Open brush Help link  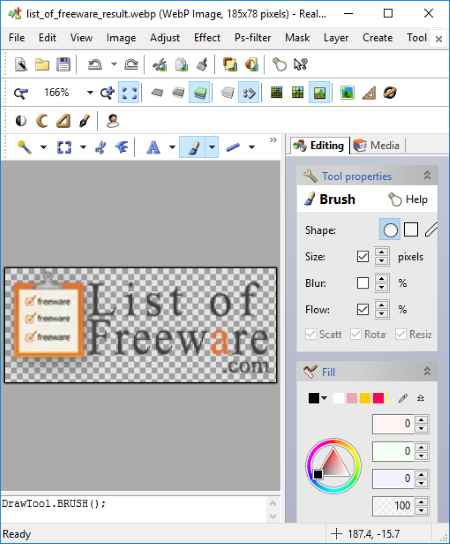tap(408, 199)
